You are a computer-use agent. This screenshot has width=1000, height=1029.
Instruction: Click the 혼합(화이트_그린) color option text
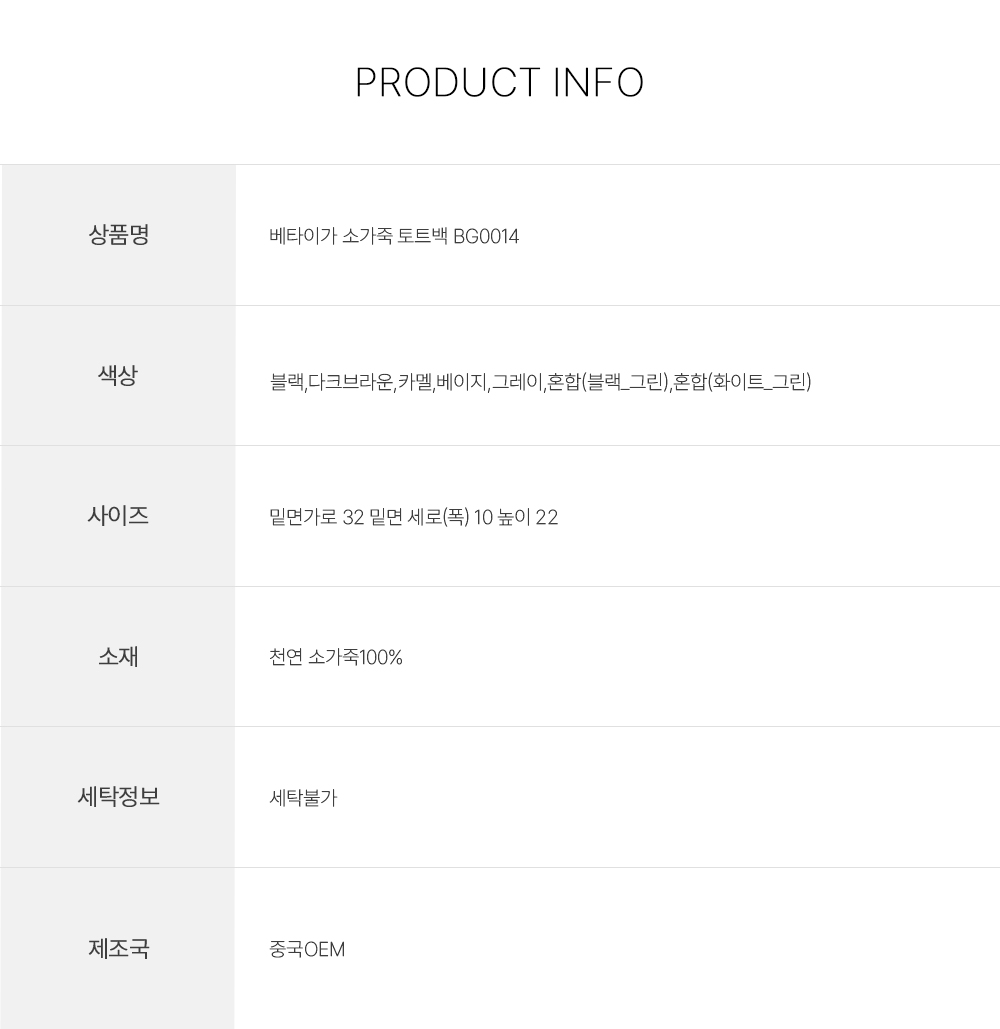742,382
